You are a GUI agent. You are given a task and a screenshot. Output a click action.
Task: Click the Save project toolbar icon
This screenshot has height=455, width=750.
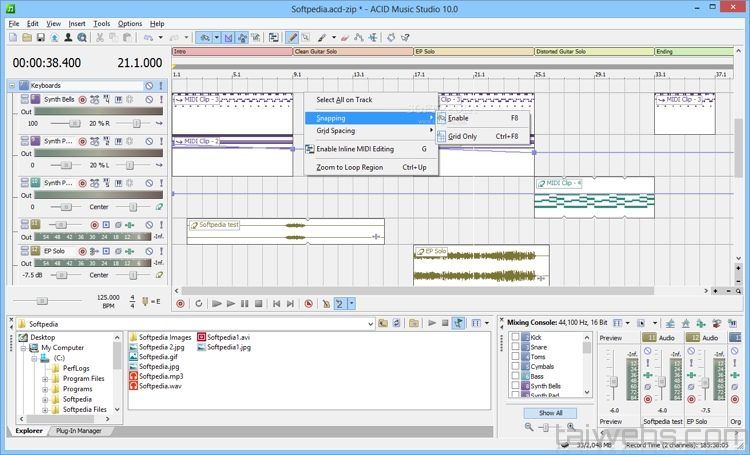pyautogui.click(x=40, y=37)
